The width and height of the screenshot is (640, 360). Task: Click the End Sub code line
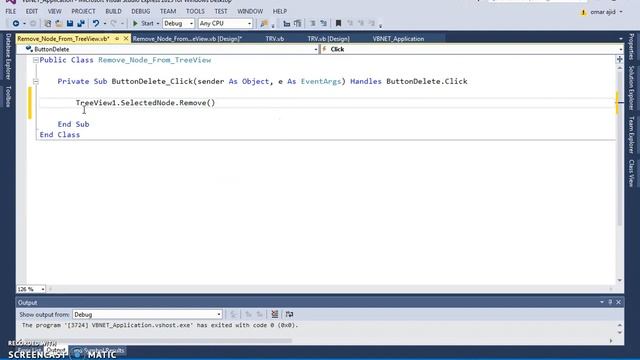73,124
